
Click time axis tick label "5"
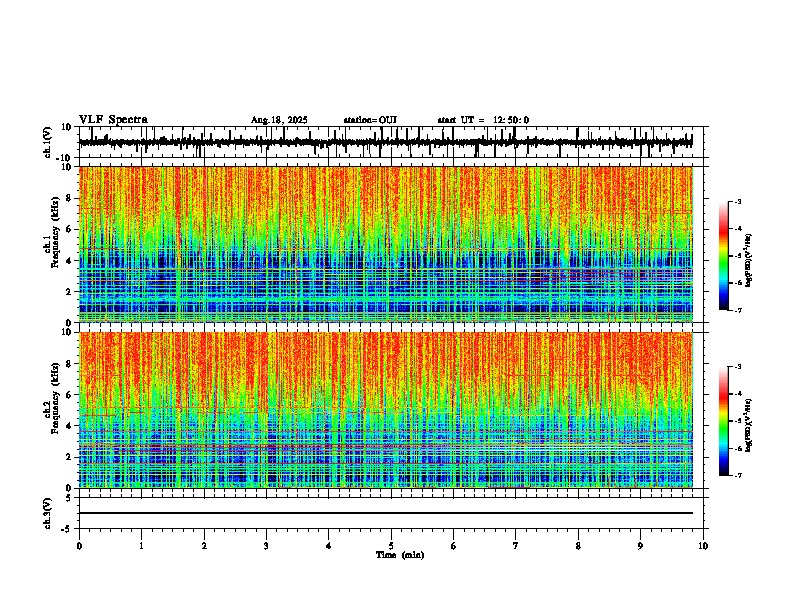(x=391, y=546)
